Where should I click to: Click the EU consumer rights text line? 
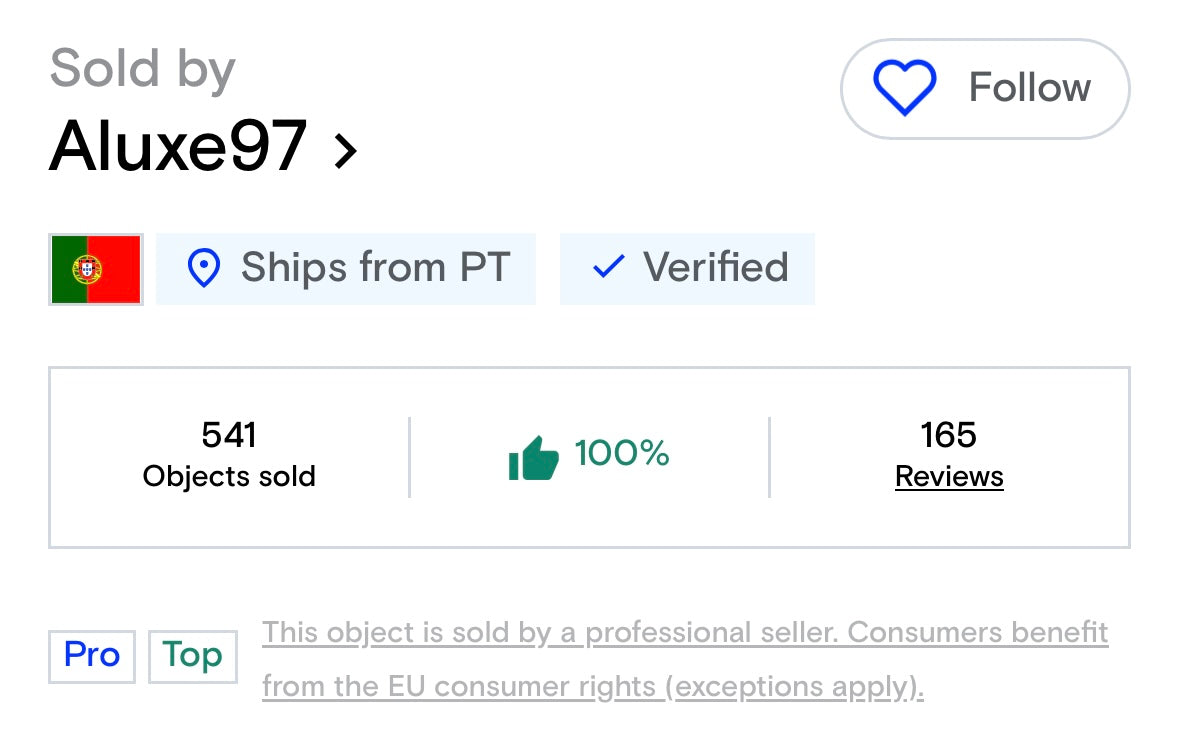point(592,687)
